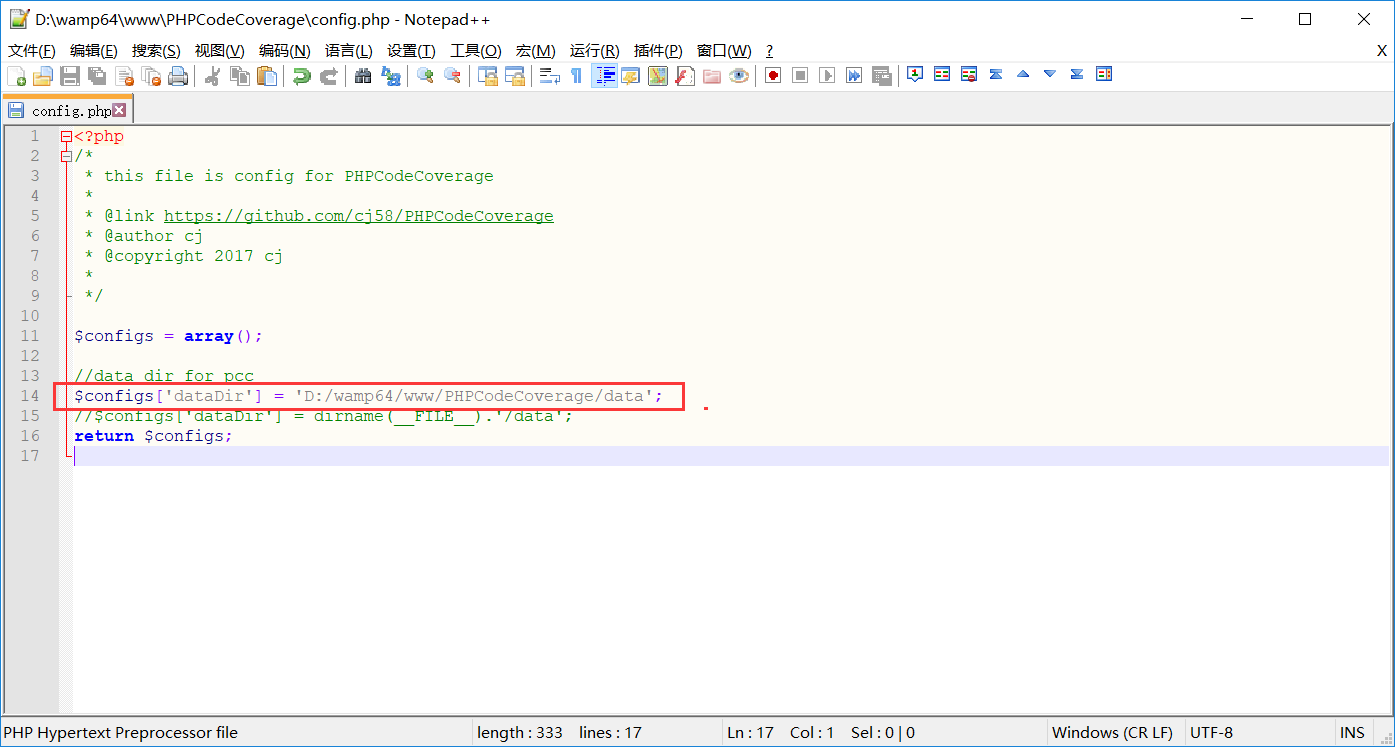
Task: Open the 编码(N) menu
Action: pyautogui.click(x=284, y=51)
